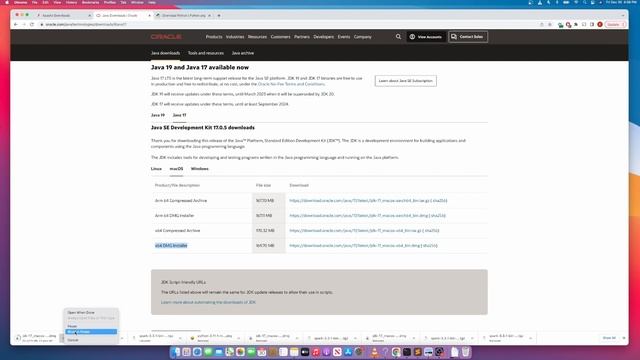The width and height of the screenshot is (640, 360).
Task: Click the x64 Compressed Archive row label
Action: (x=177, y=231)
